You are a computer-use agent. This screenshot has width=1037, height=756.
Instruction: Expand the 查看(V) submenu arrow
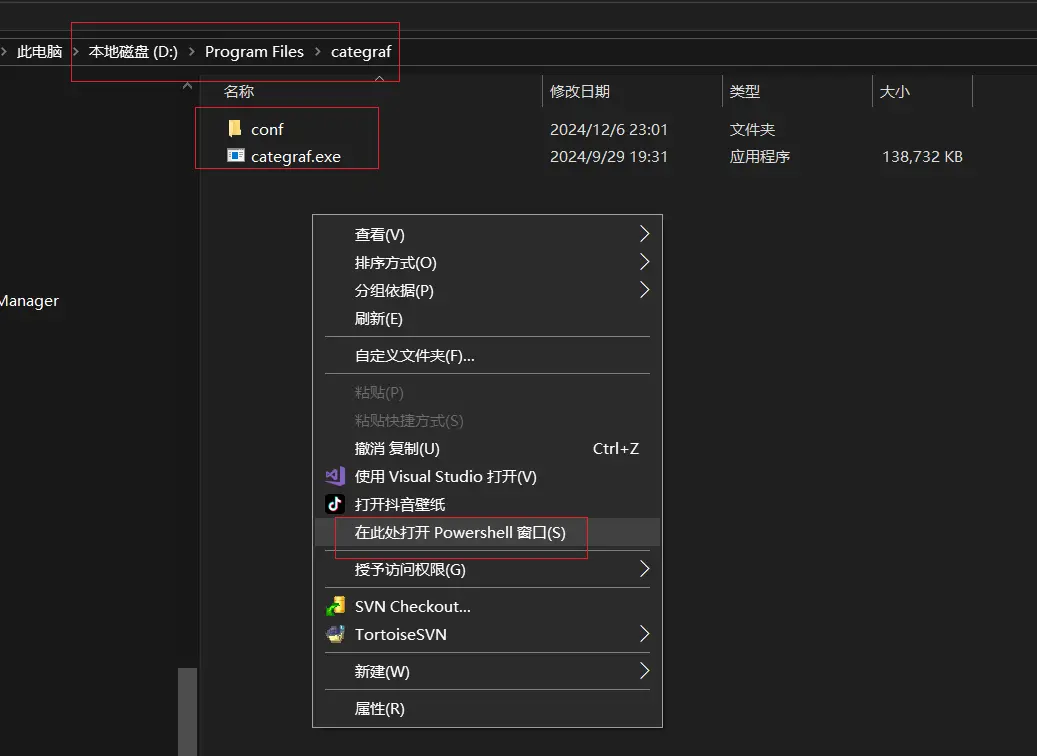click(644, 235)
